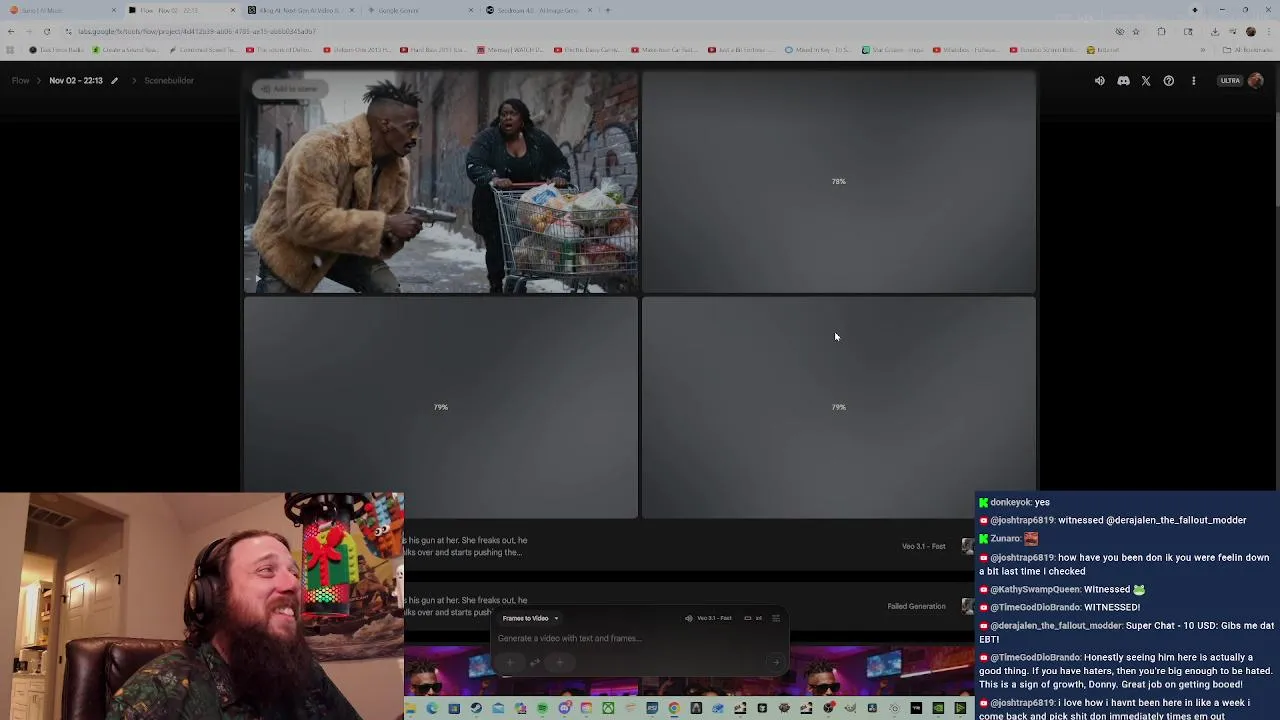This screenshot has width=1280, height=720.
Task: Close the Kling AI browser tab
Action: pos(351,10)
